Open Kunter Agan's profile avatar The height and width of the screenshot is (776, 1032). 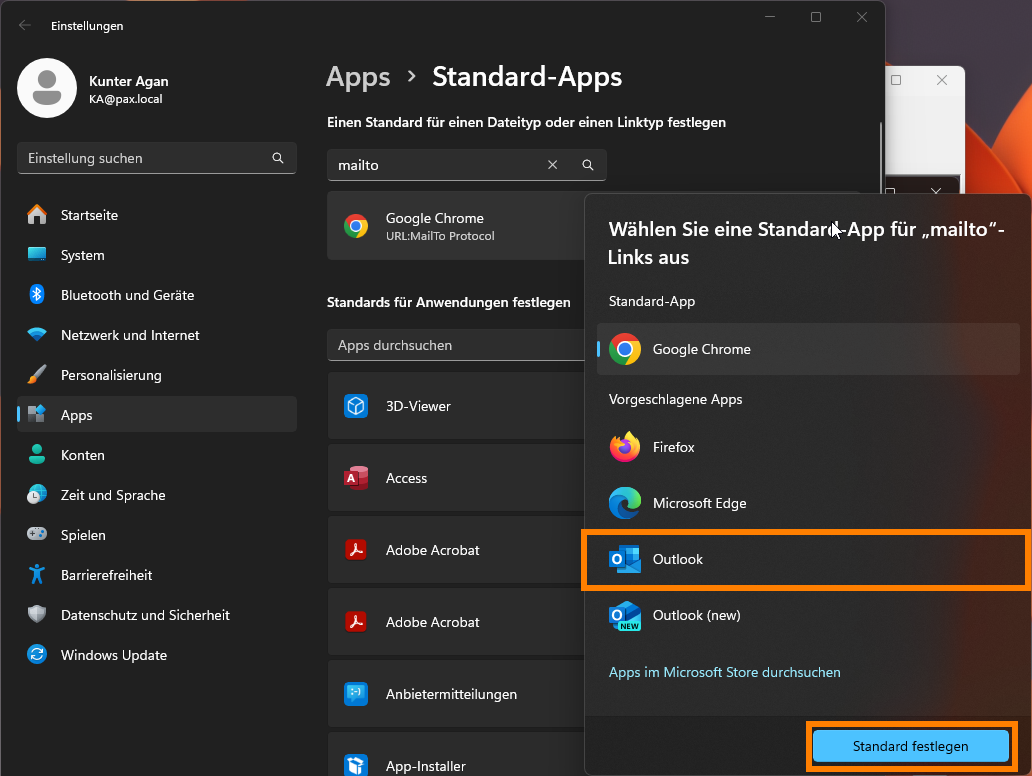(x=47, y=88)
